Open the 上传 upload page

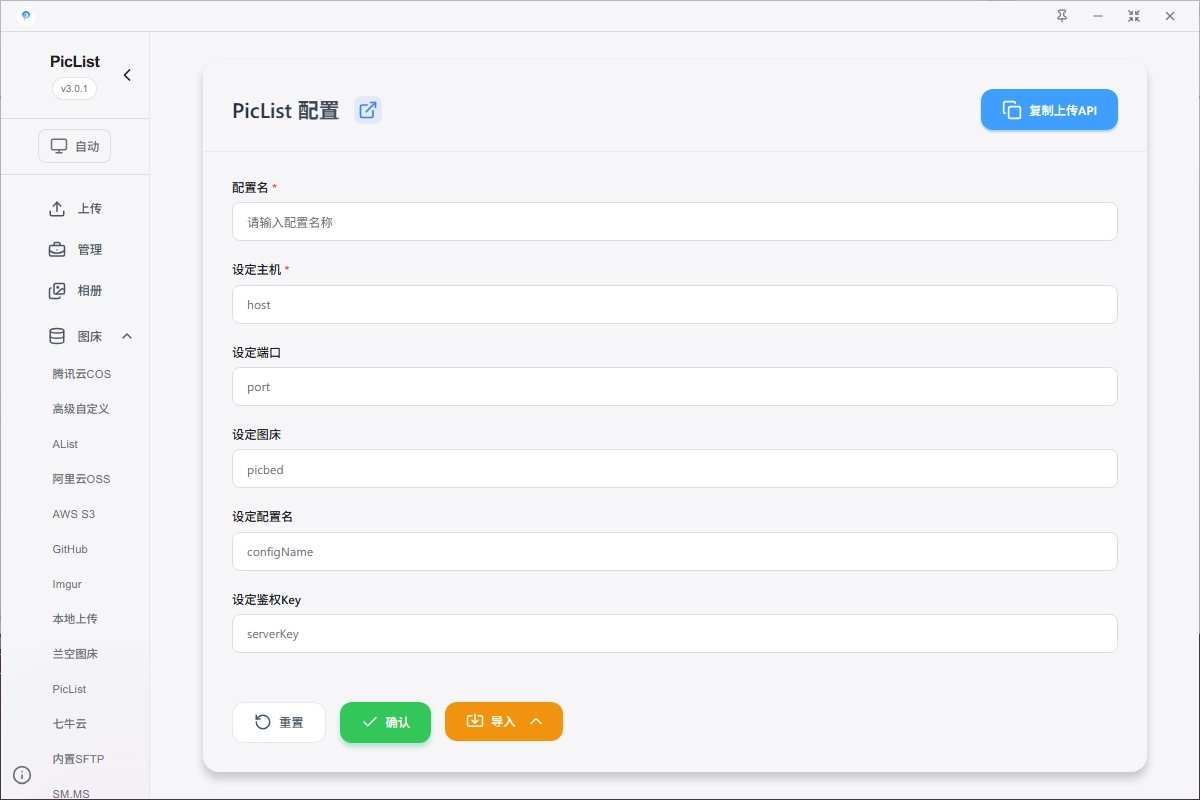point(75,209)
